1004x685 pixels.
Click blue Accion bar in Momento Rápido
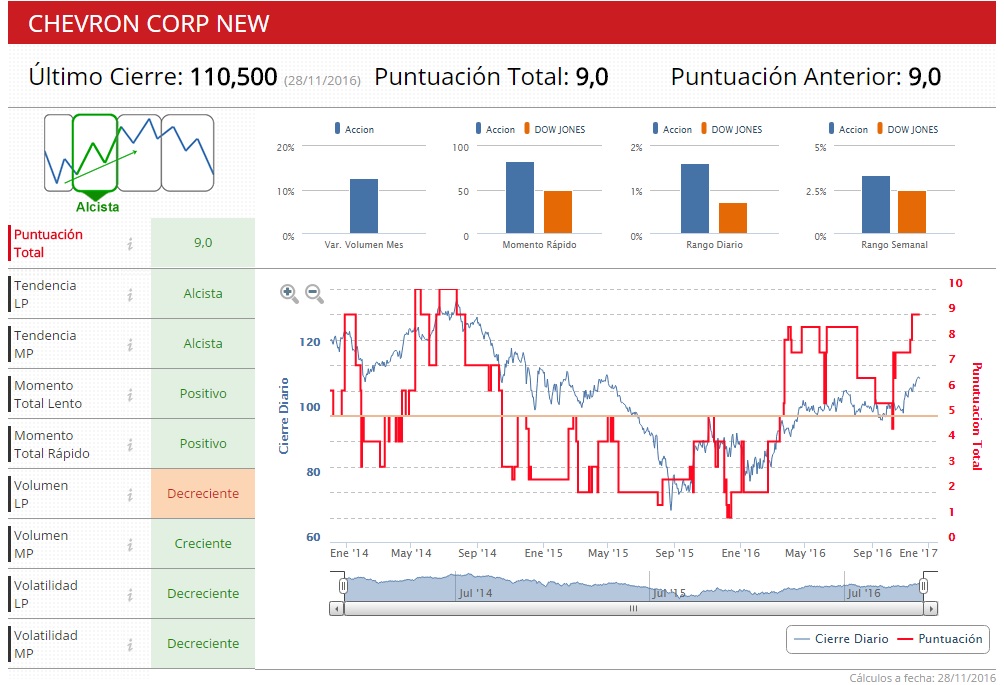tap(520, 198)
